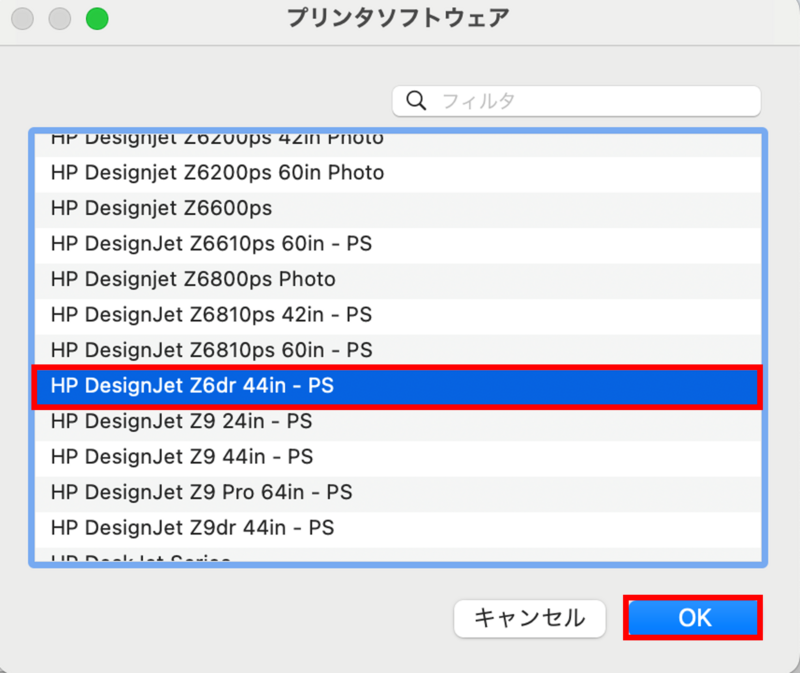This screenshot has height=673, width=800.
Task: Select partially visible HP Designjet Z6200ps 42in Photo
Action: (x=217, y=140)
